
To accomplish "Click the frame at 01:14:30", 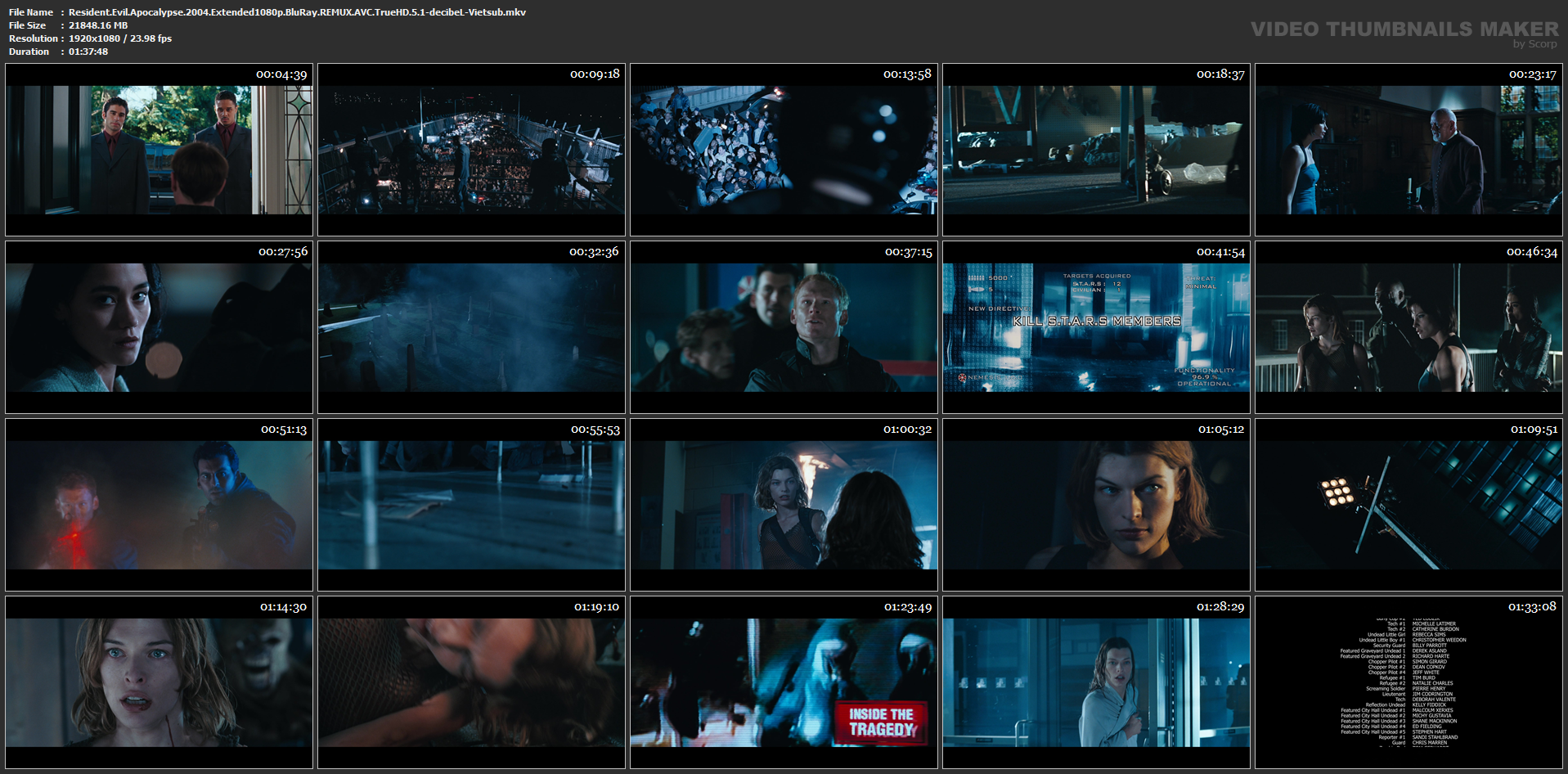I will click(159, 682).
